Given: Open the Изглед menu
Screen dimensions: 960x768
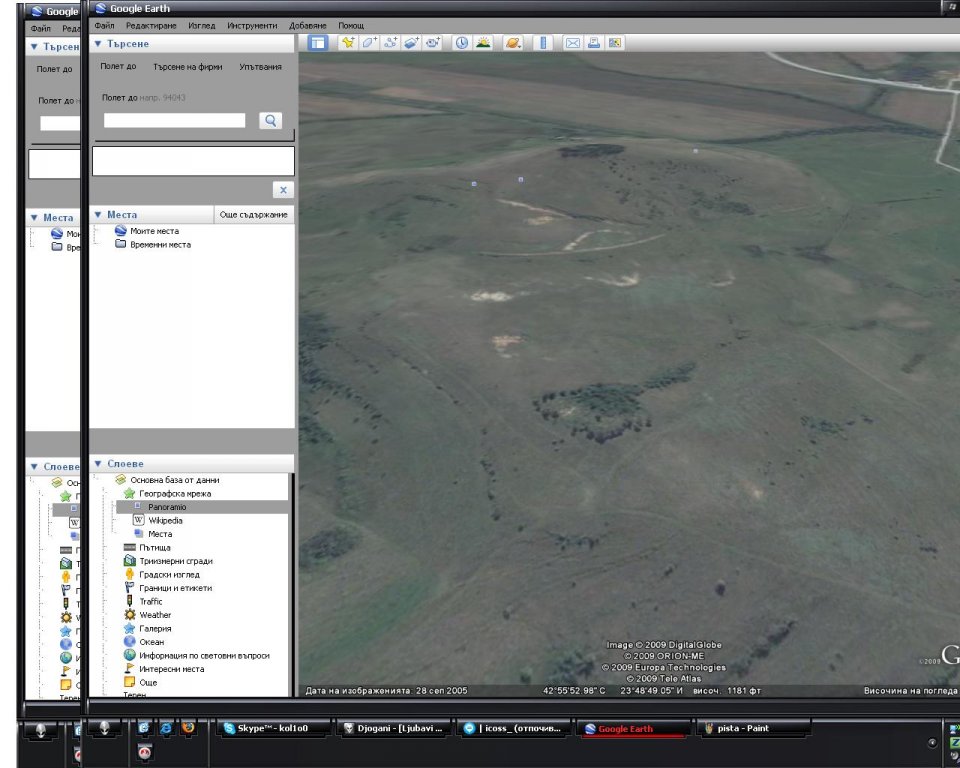Looking at the screenshot, I should 202,25.
